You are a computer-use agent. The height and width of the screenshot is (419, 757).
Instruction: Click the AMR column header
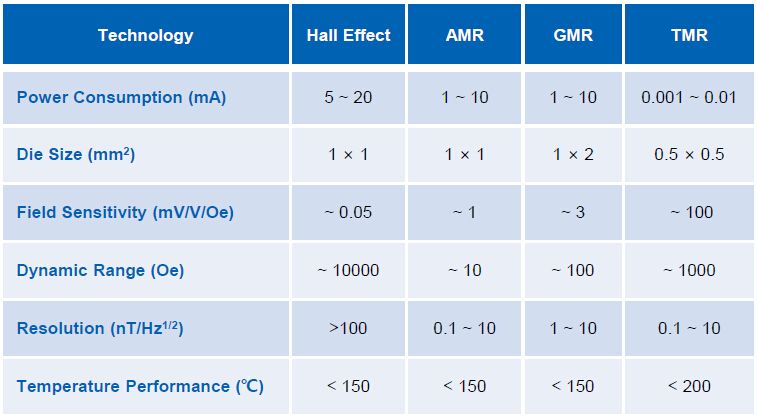[x=464, y=35]
